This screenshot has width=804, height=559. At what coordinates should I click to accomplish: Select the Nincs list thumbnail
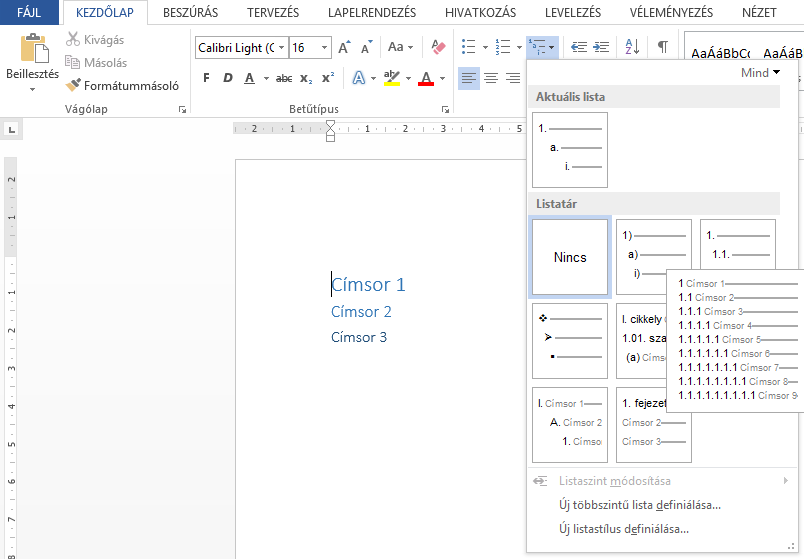pyautogui.click(x=570, y=257)
